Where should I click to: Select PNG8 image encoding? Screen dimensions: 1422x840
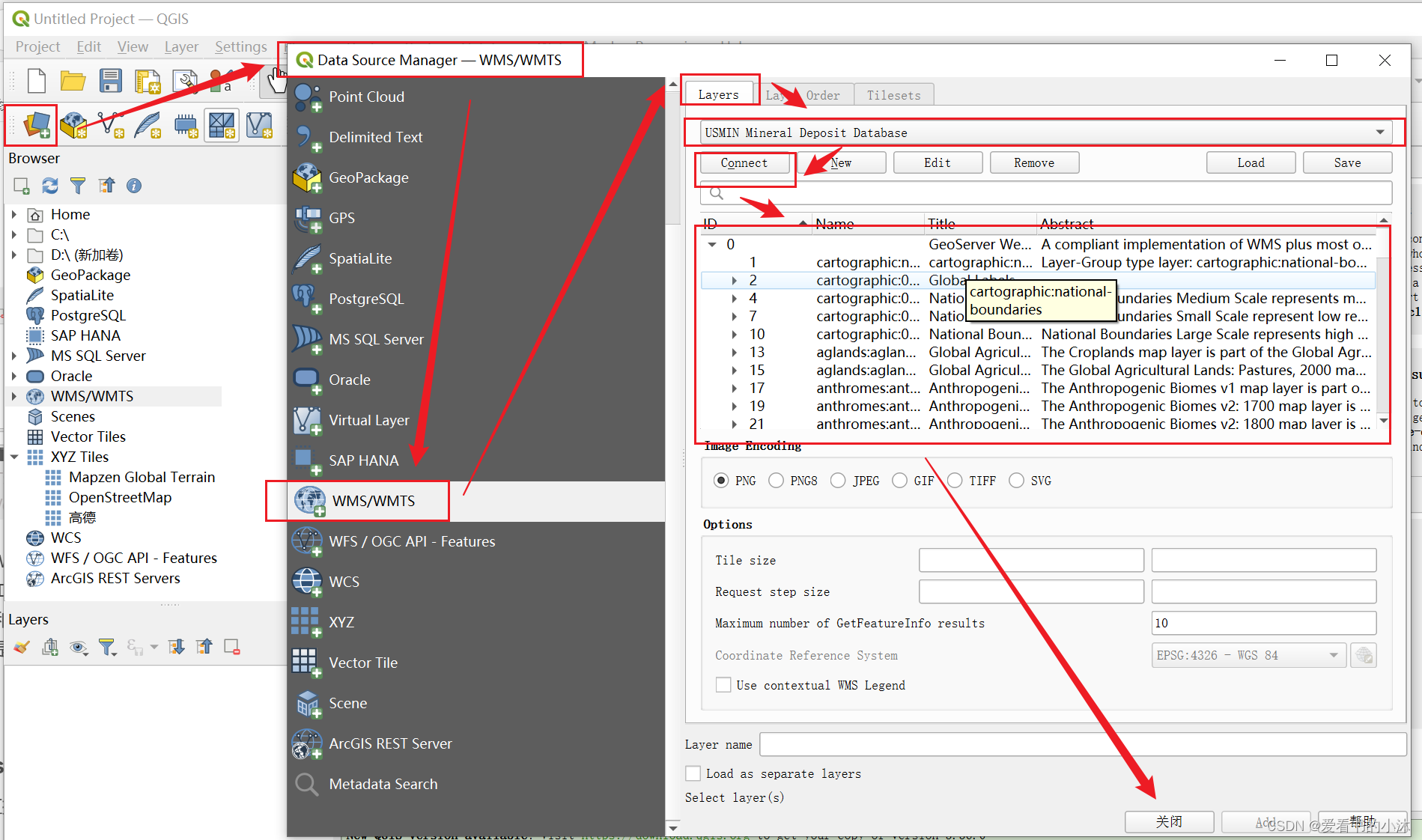tap(777, 481)
